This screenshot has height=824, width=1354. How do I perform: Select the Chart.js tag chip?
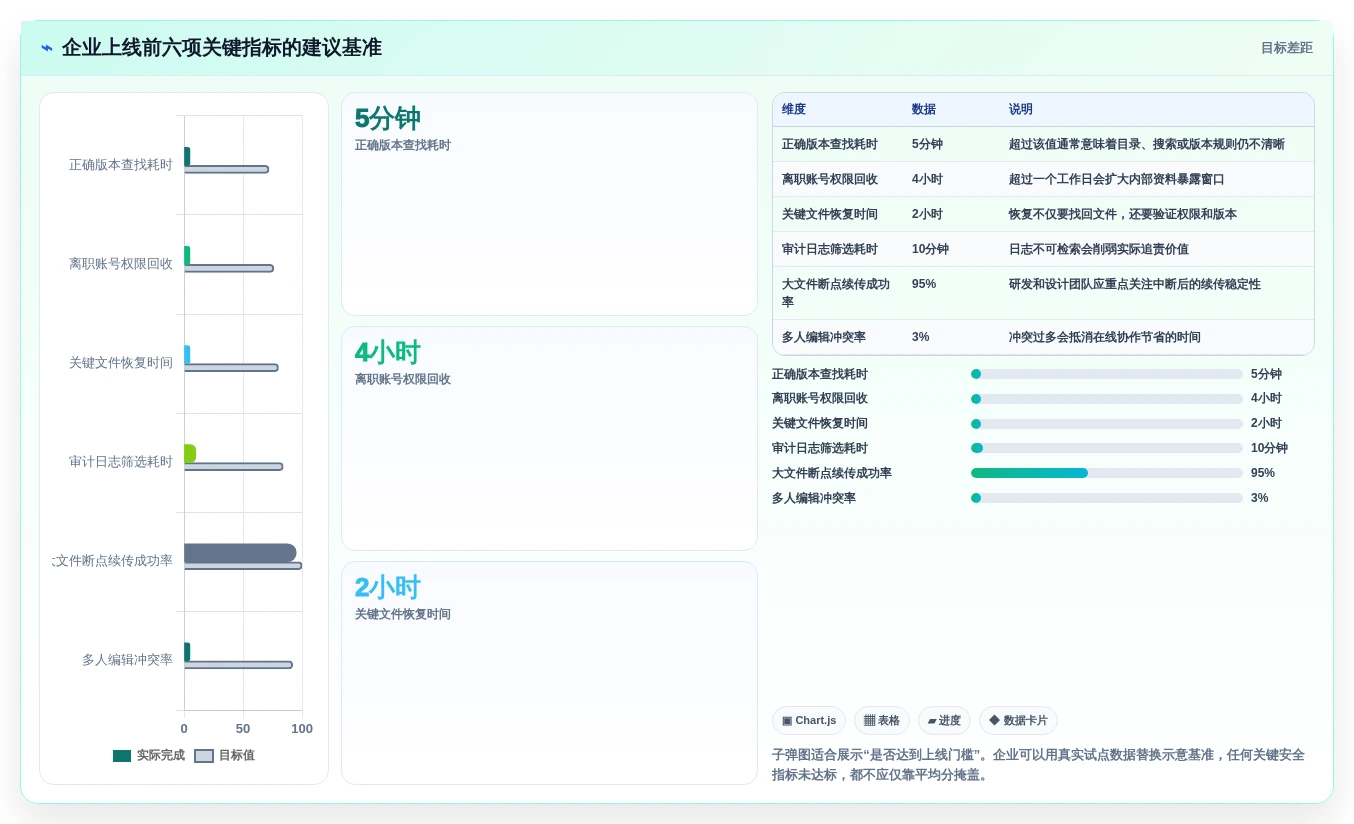(x=809, y=721)
